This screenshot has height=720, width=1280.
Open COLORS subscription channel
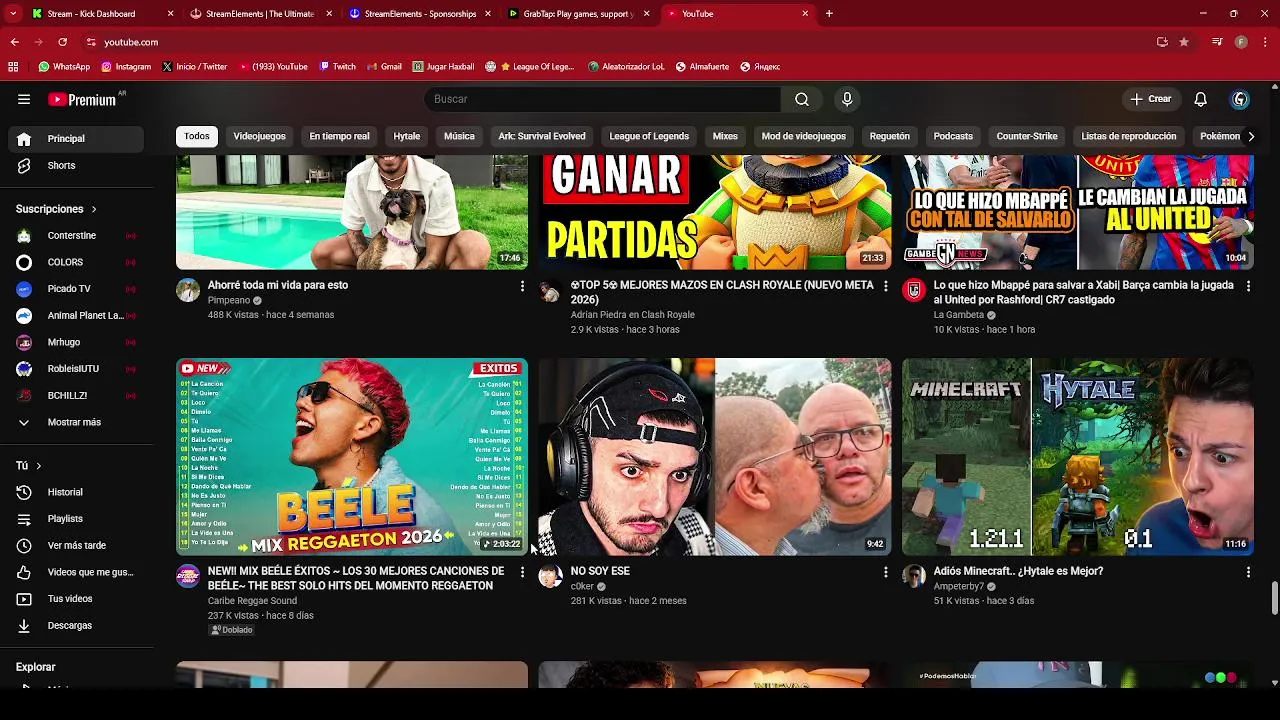click(78, 262)
